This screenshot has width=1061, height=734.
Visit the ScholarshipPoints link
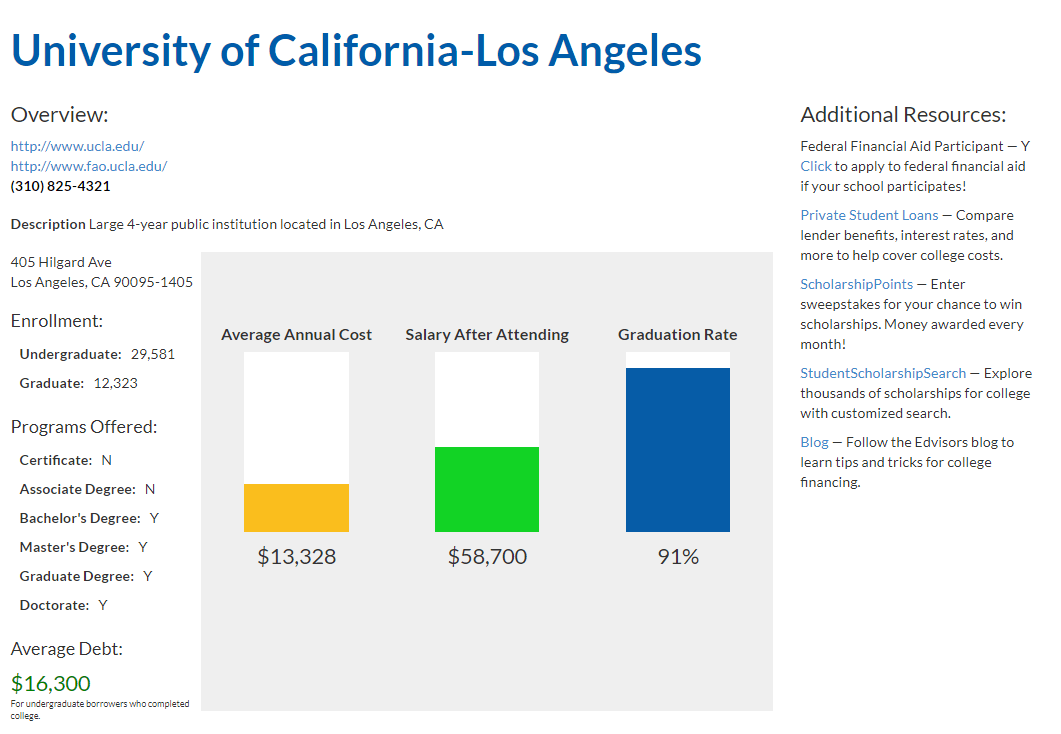coord(856,284)
